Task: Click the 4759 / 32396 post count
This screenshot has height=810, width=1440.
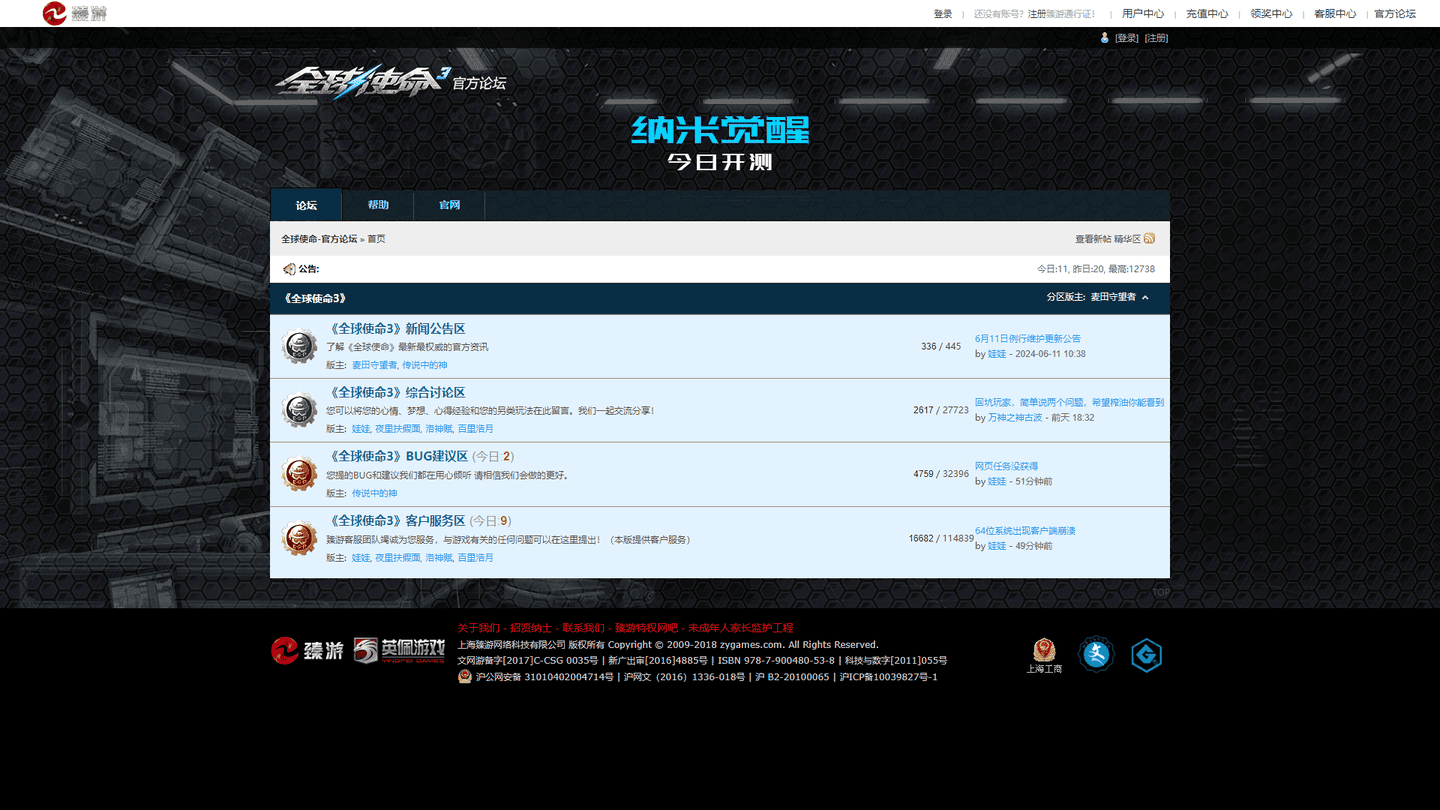Action: pos(941,474)
